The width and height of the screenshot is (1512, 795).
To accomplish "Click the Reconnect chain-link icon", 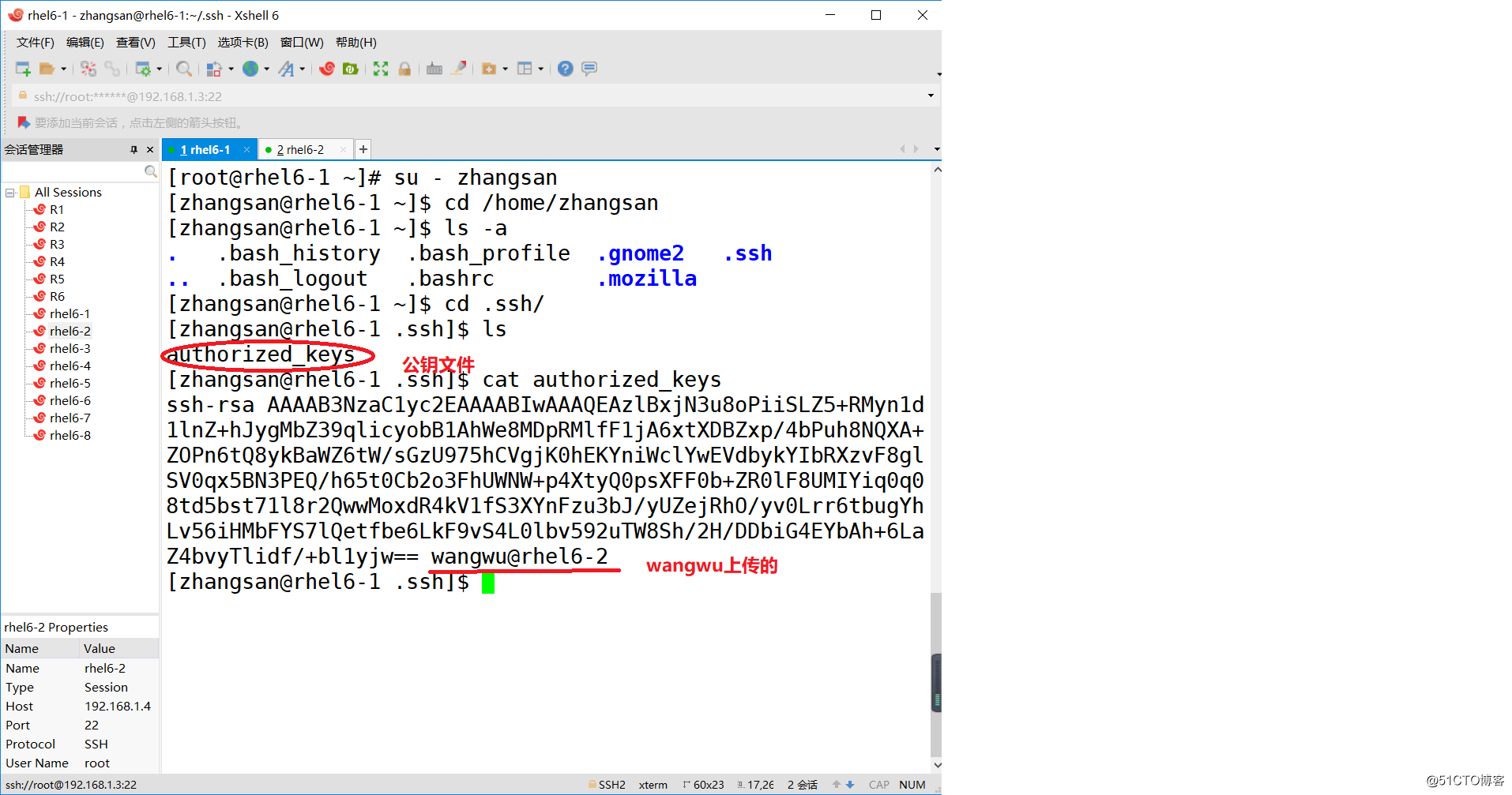I will (x=112, y=69).
